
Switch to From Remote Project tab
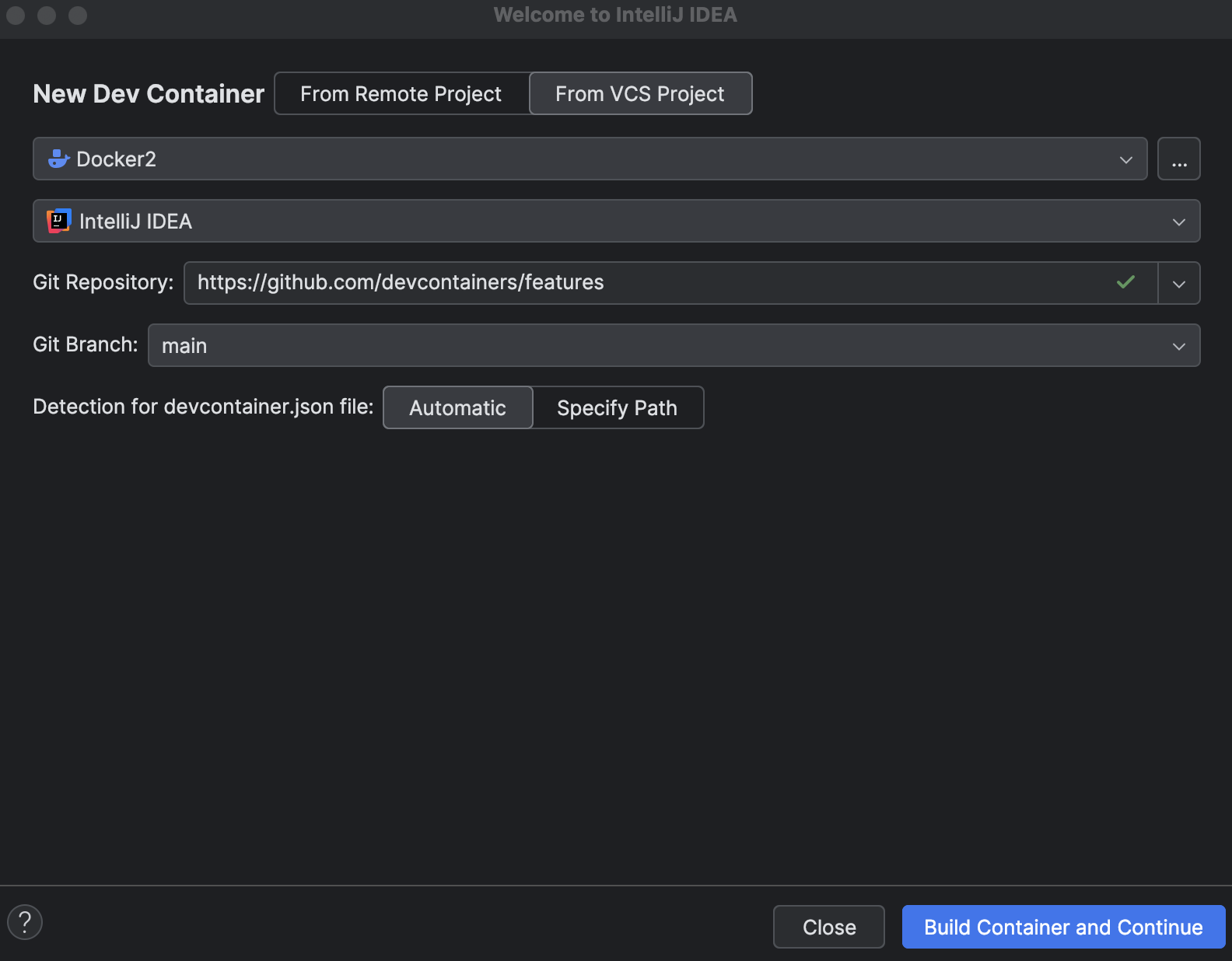coord(401,94)
